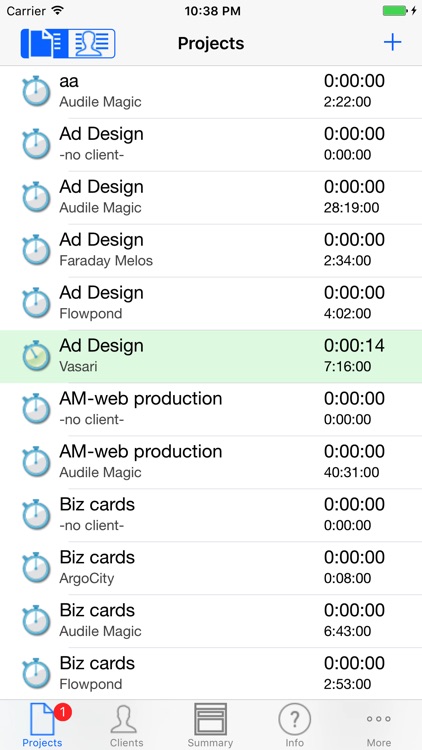Switch to client grouping view segment
The image size is (422, 750).
click(x=91, y=44)
